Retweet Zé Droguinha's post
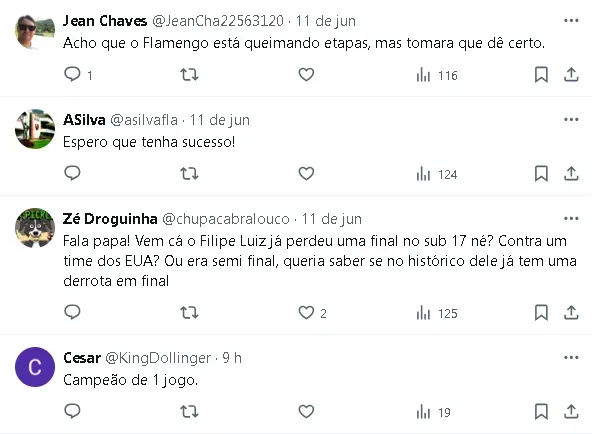 point(189,312)
